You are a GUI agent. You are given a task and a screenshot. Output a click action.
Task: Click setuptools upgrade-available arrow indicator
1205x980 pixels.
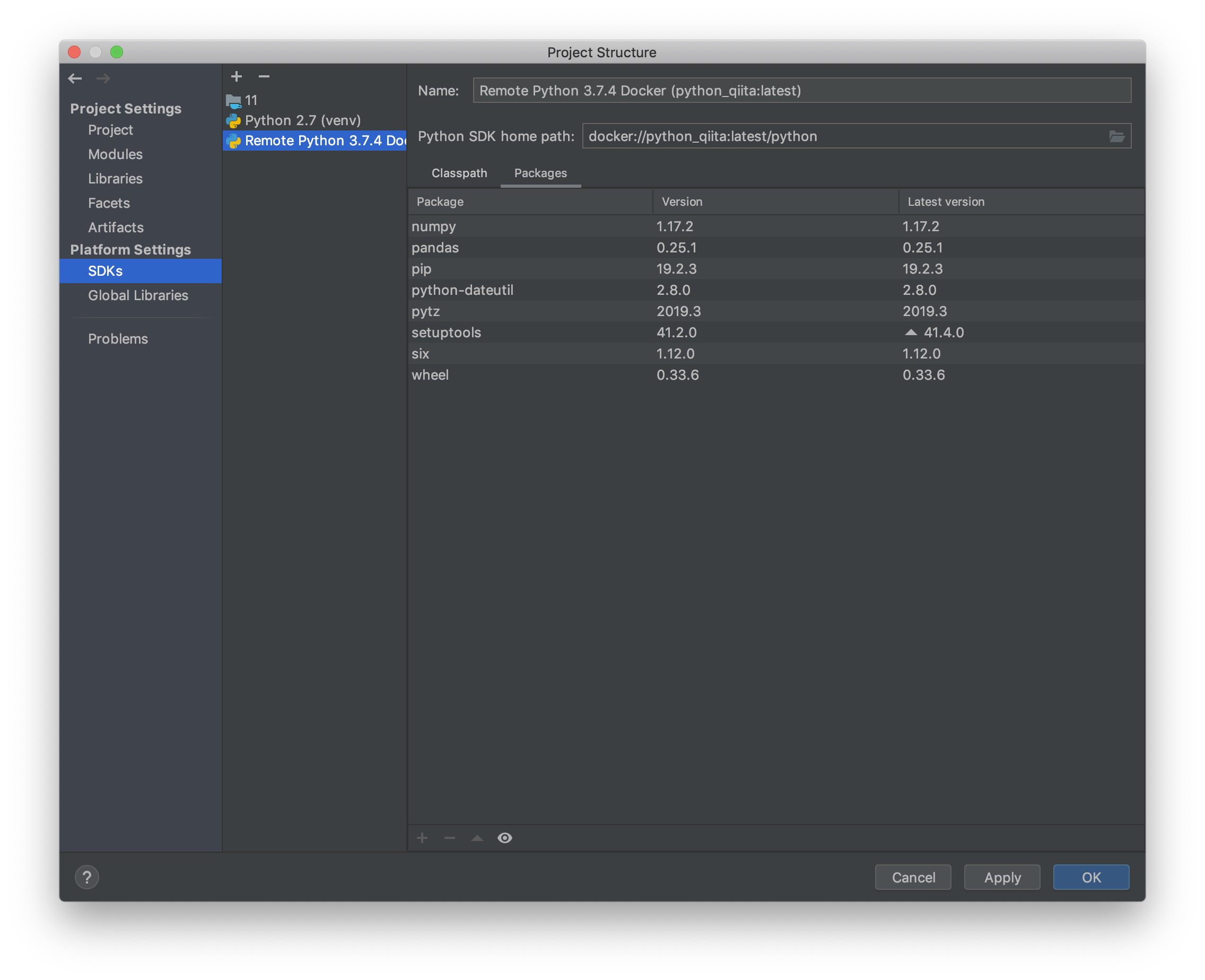coord(910,332)
